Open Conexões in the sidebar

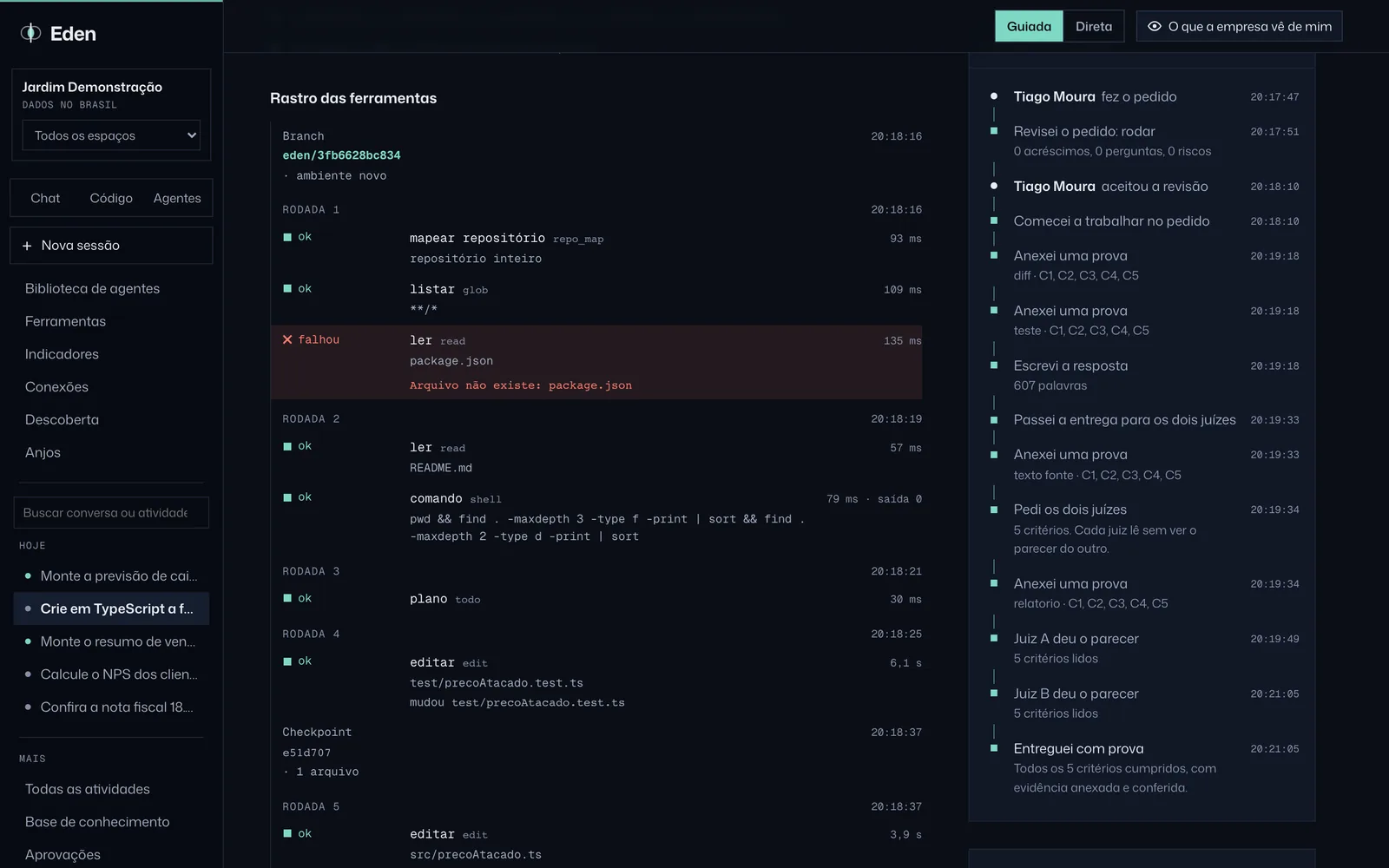[x=56, y=387]
